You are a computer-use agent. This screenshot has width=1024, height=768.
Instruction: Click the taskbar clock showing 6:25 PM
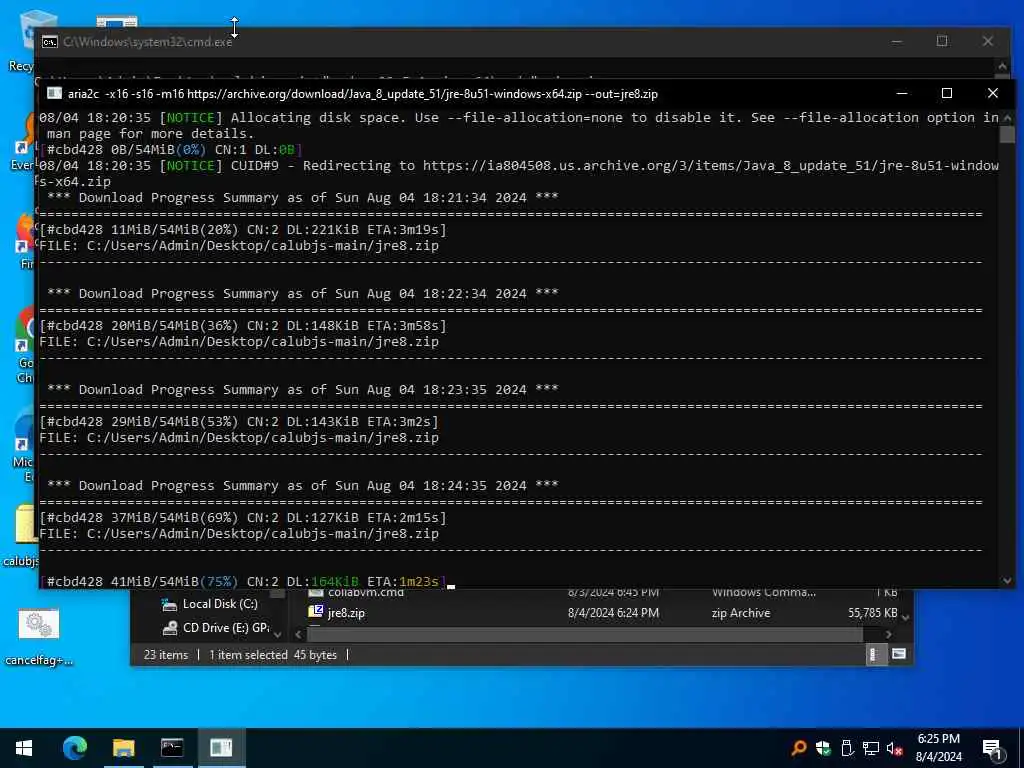938,748
